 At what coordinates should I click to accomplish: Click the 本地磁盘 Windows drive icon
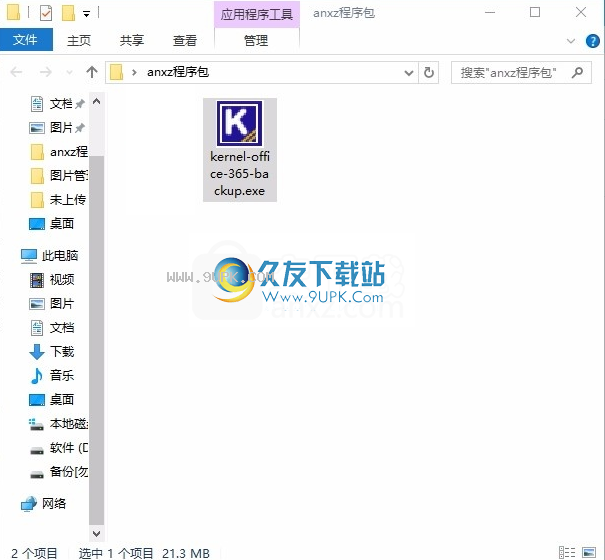tap(36, 424)
